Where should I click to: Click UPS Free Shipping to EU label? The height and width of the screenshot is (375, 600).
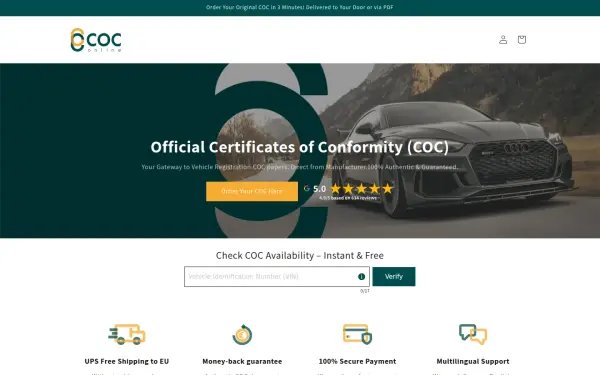click(127, 362)
